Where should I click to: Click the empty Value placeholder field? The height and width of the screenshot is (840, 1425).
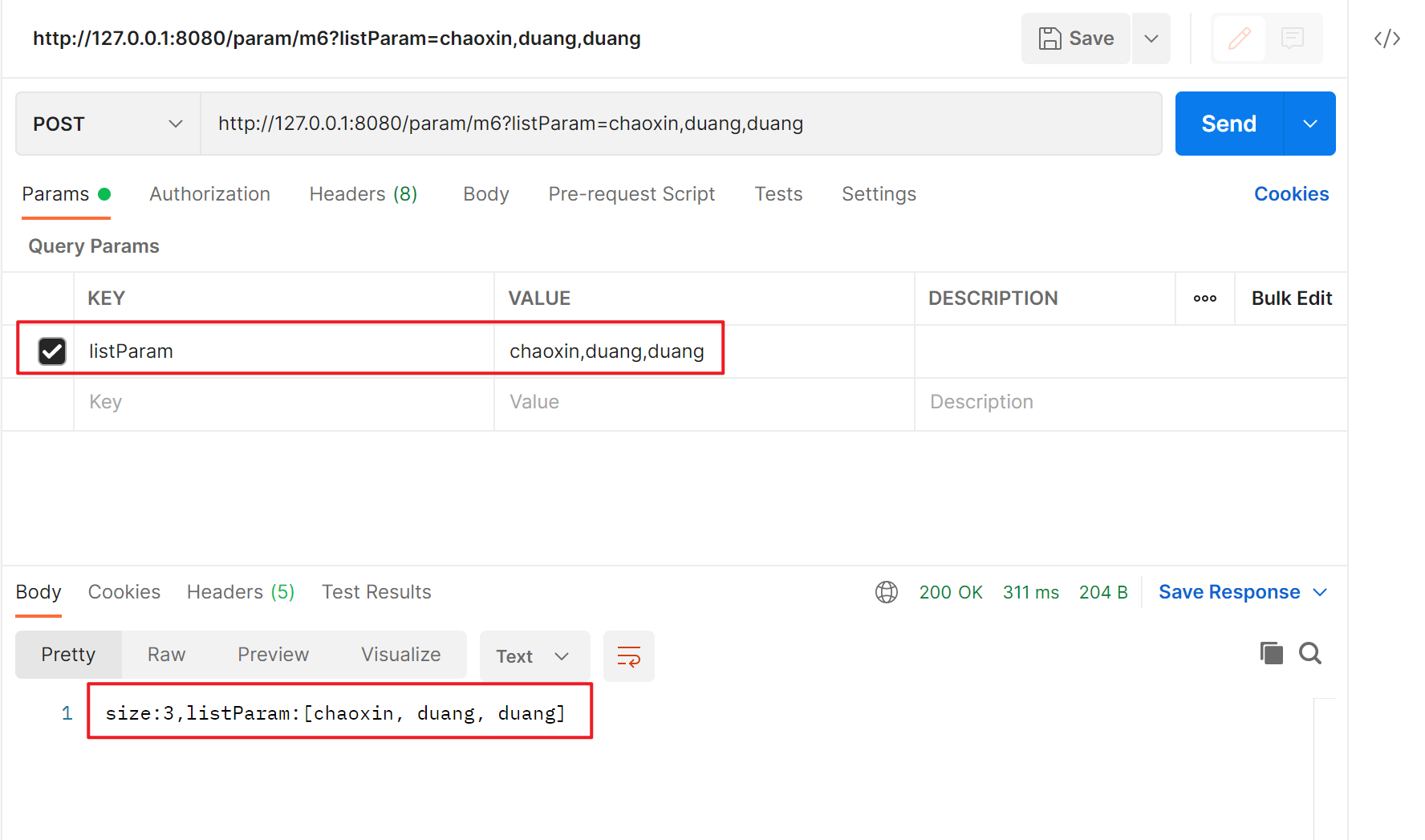click(x=704, y=402)
